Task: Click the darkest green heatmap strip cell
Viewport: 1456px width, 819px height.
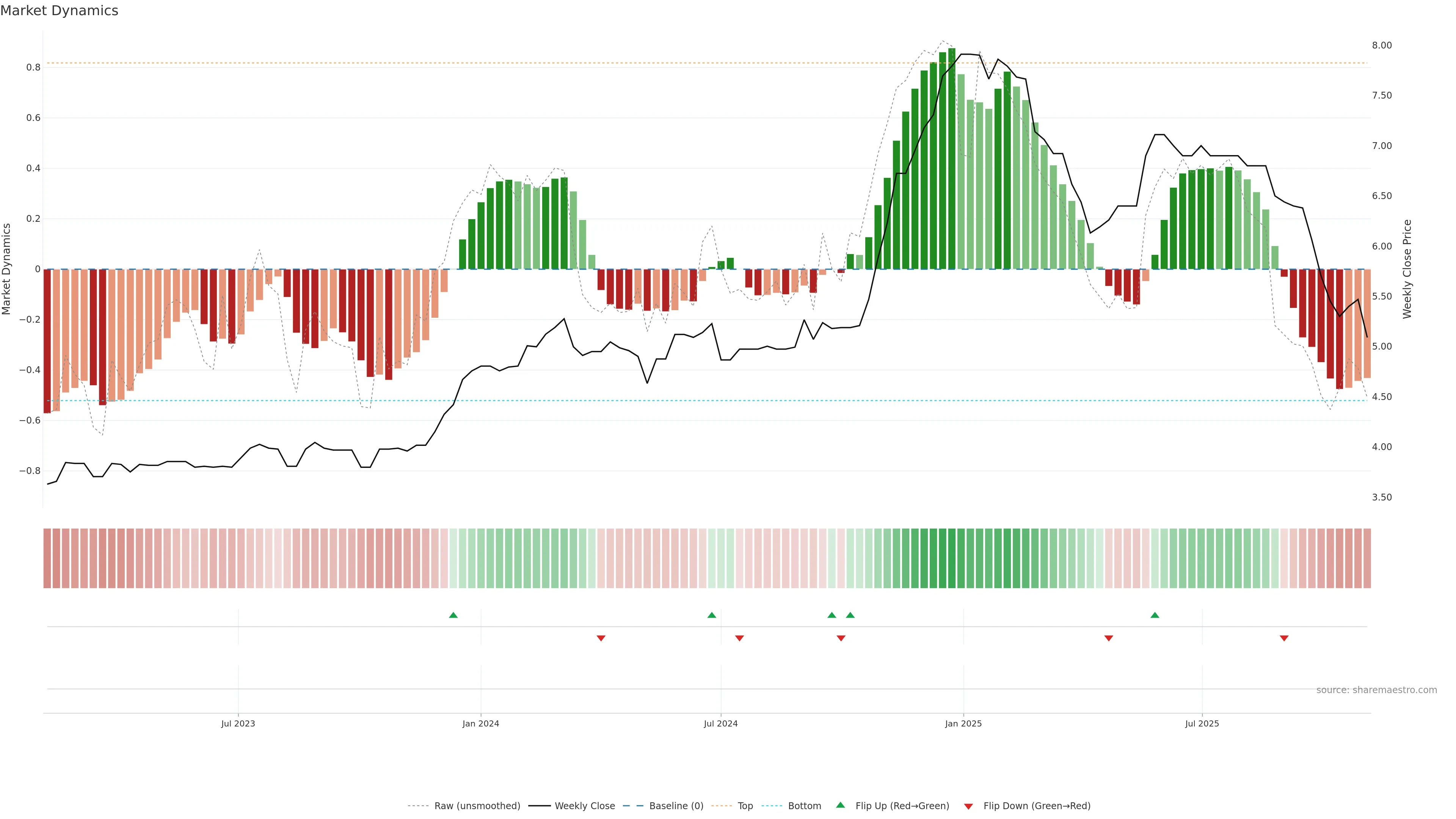Action: click(952, 559)
